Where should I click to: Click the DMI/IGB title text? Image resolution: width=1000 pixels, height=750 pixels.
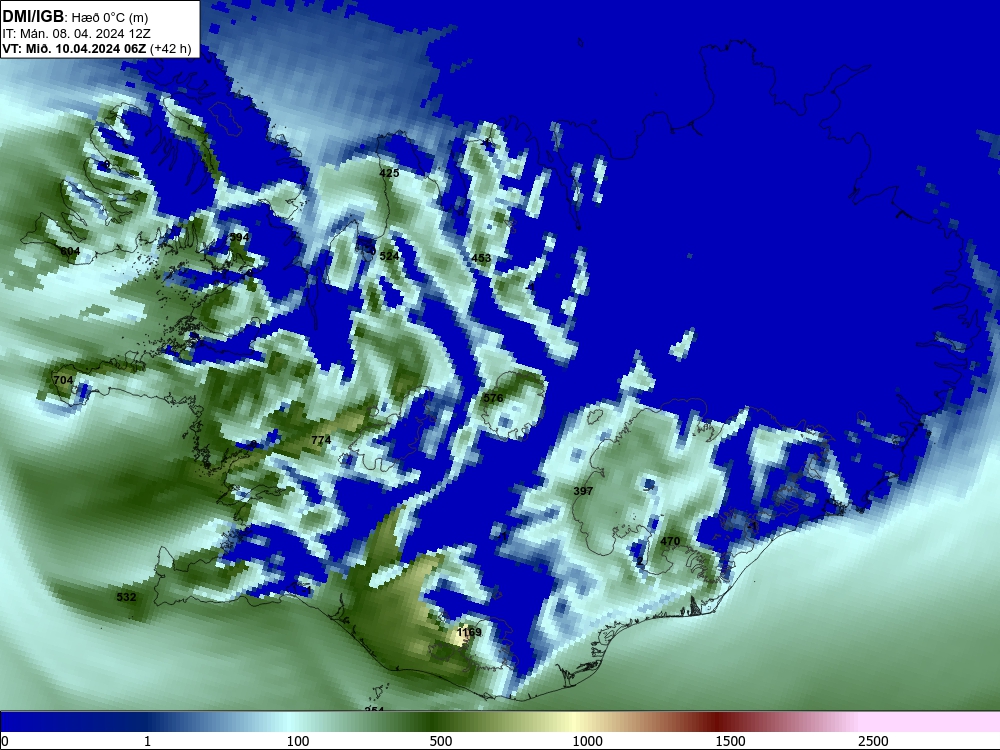click(x=33, y=17)
